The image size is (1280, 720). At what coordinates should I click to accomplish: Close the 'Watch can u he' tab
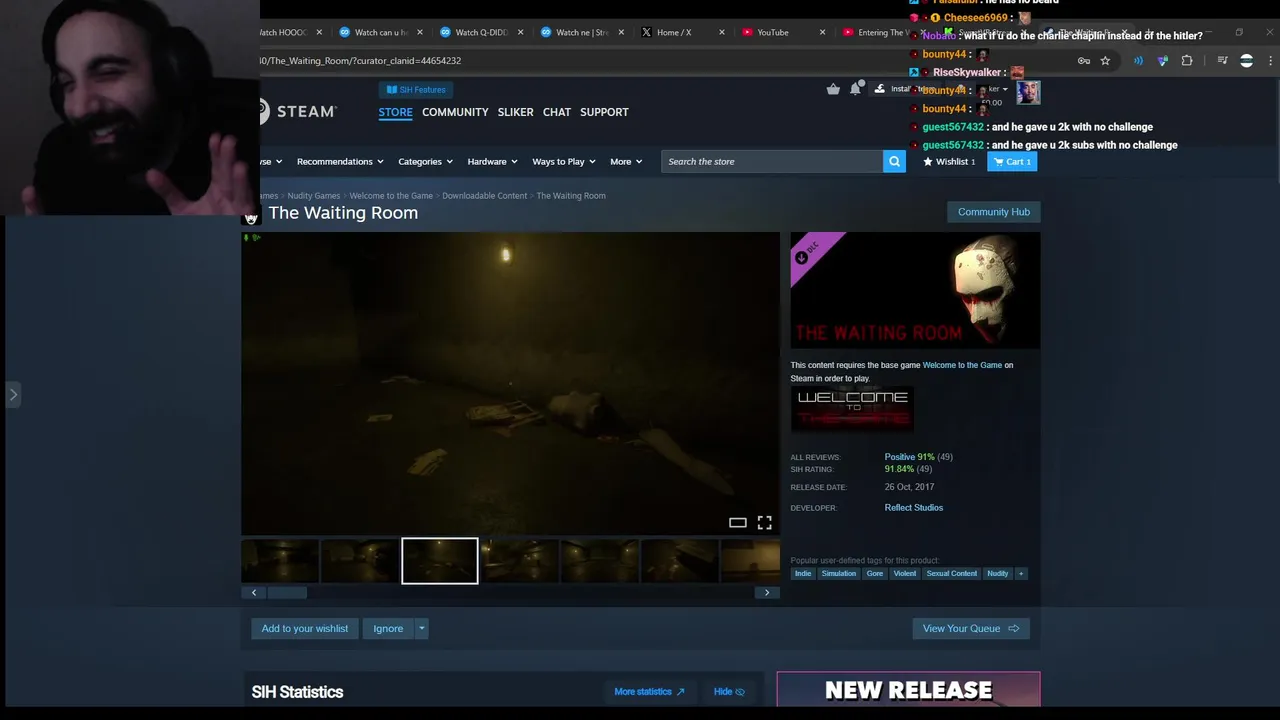(x=420, y=32)
